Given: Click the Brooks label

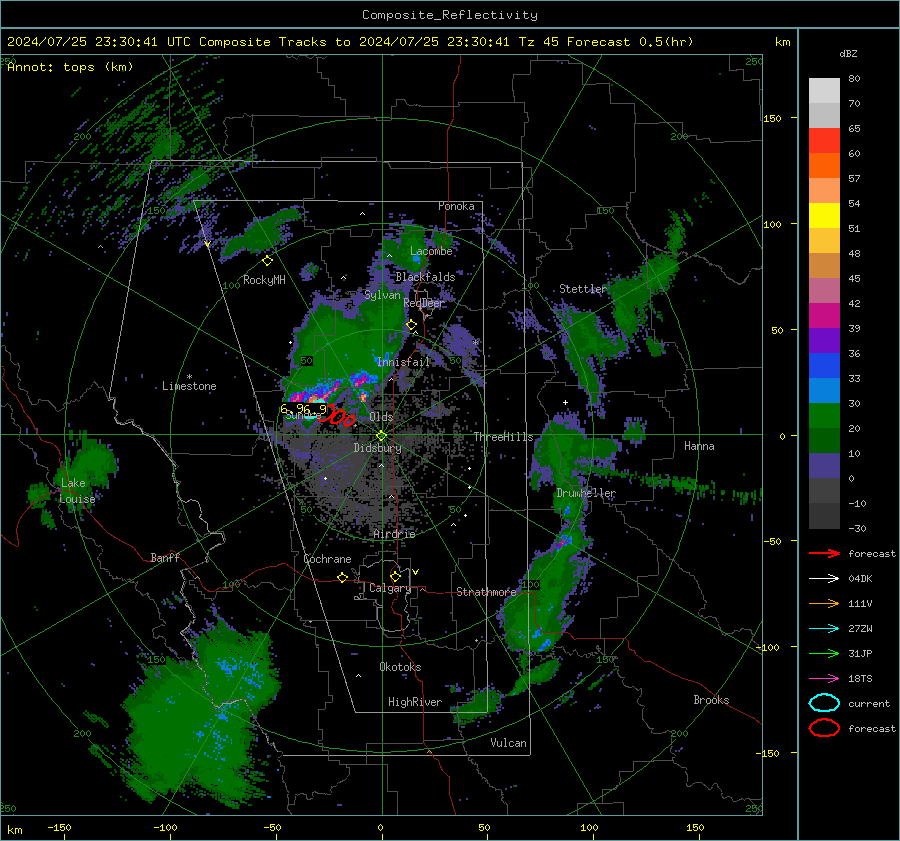Looking at the screenshot, I should pyautogui.click(x=711, y=700).
